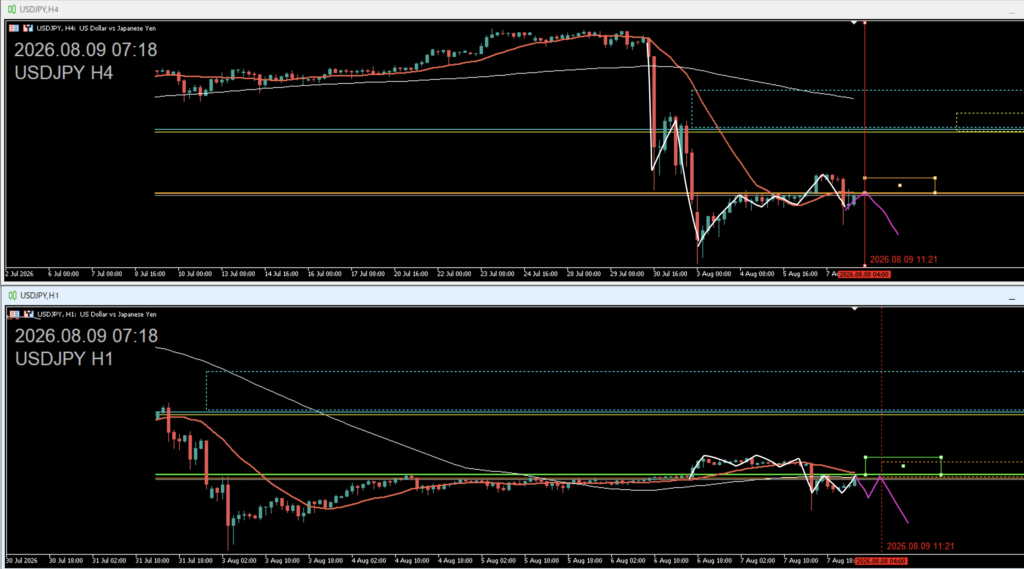This screenshot has height=569, width=1024.
Task: Click the 2026.08.09 07:18 label in H4 chart
Action: click(86, 50)
